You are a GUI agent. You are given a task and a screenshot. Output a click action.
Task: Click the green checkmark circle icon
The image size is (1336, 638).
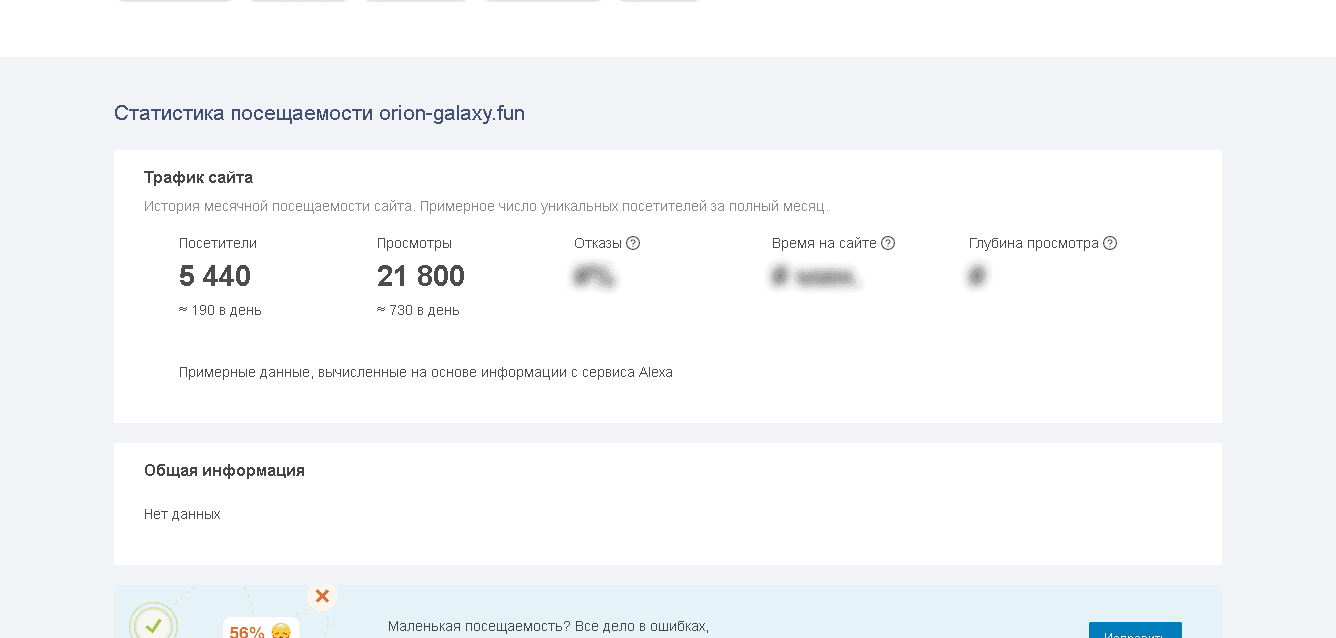pyautogui.click(x=153, y=625)
